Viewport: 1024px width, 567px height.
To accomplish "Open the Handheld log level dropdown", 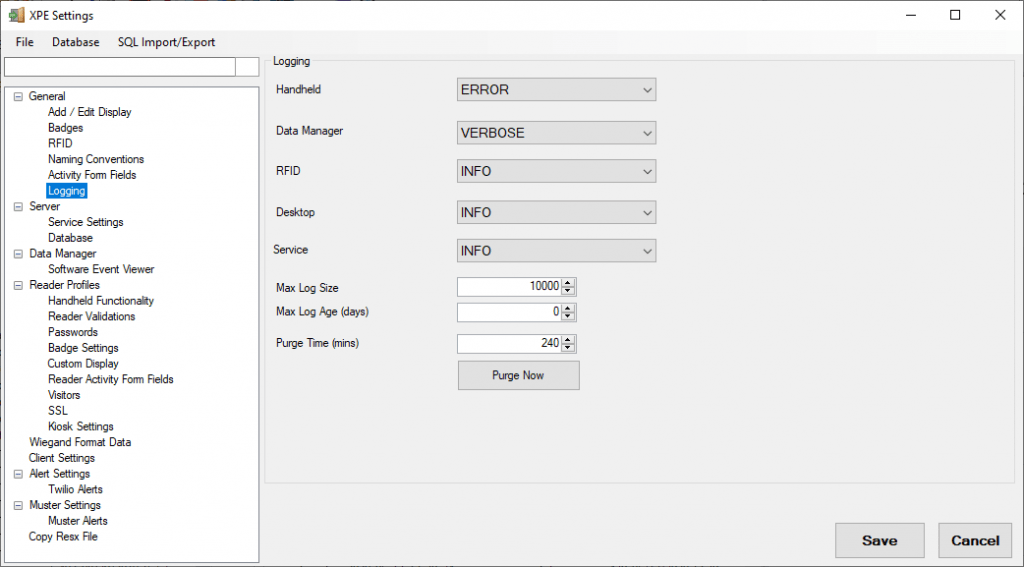I will tap(556, 89).
